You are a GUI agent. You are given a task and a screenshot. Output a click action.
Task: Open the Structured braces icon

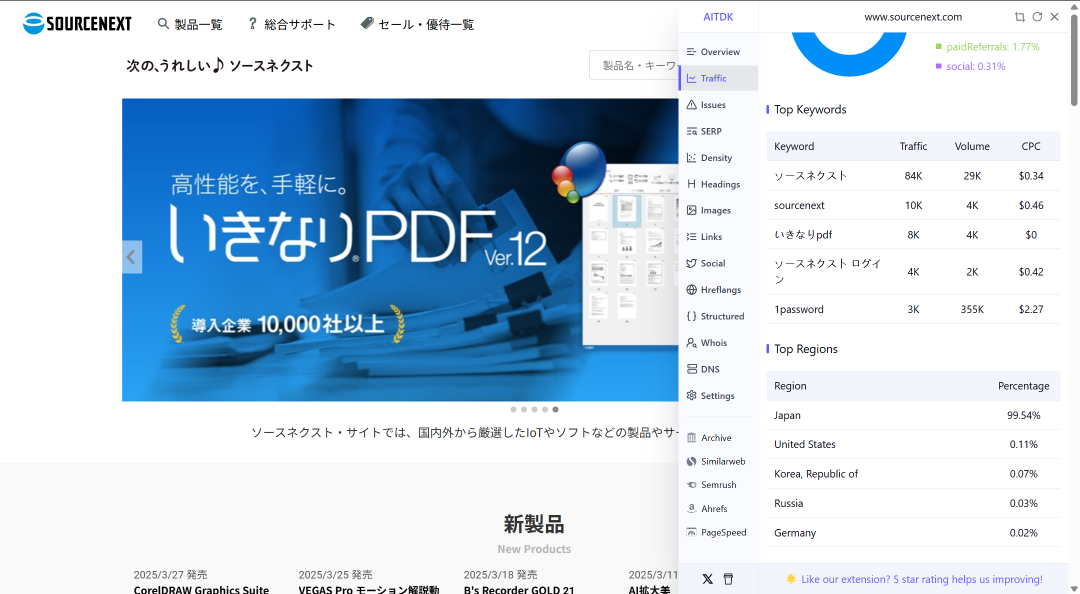point(692,316)
